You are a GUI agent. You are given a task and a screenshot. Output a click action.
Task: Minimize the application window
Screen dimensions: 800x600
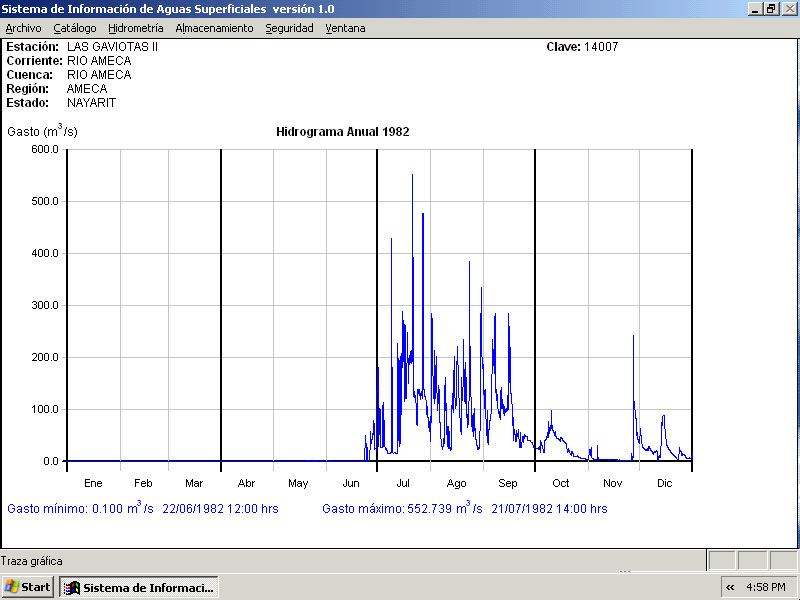point(755,8)
